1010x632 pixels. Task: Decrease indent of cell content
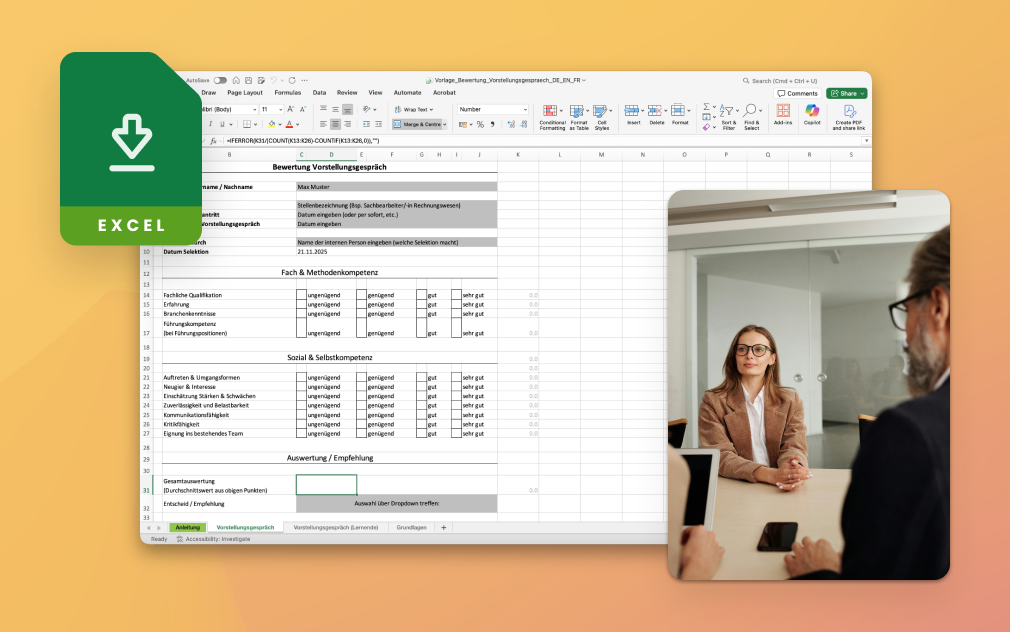pos(366,124)
